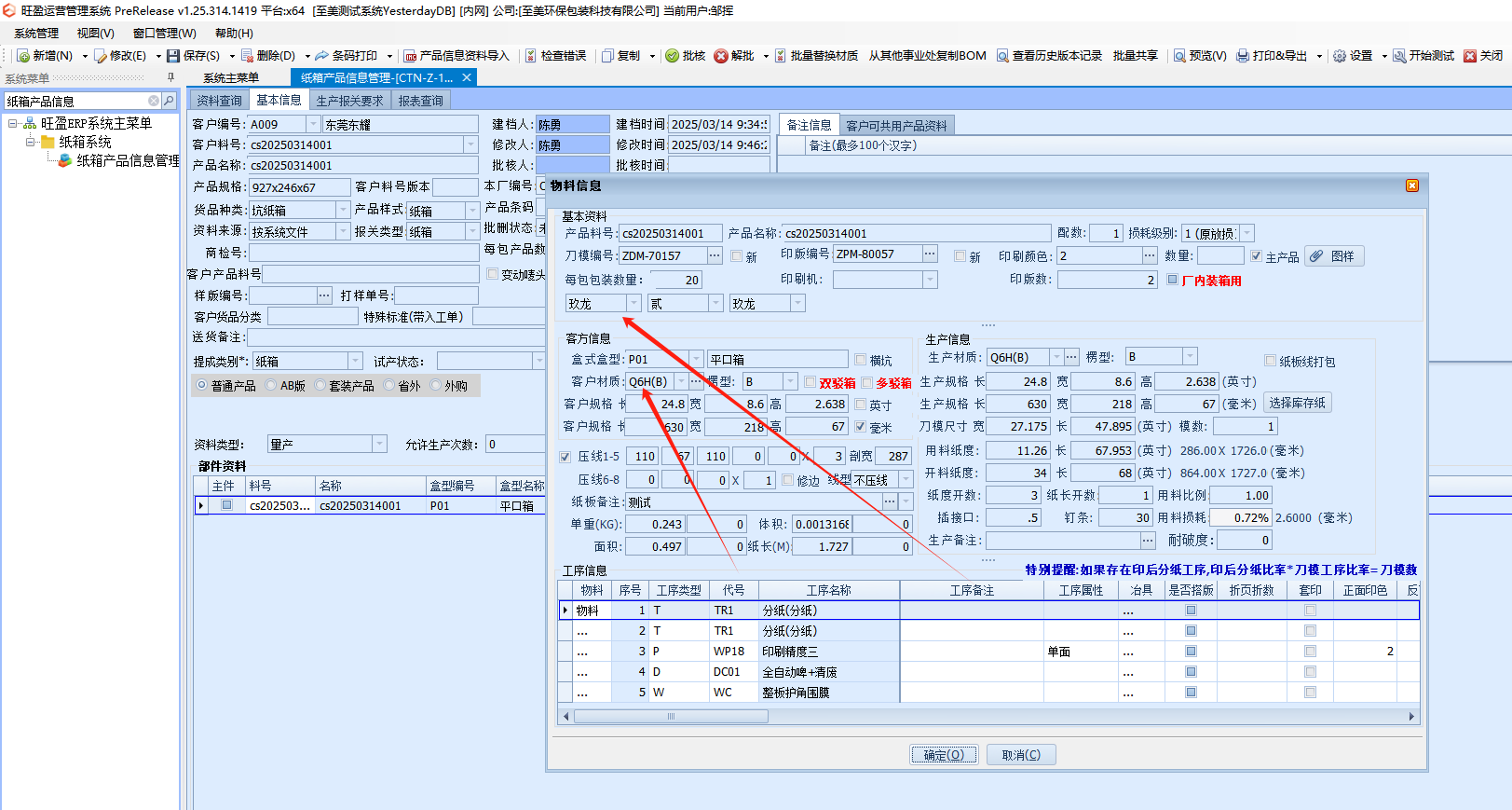Click the 确定(O) button
The width and height of the screenshot is (1512, 810).
click(x=944, y=755)
